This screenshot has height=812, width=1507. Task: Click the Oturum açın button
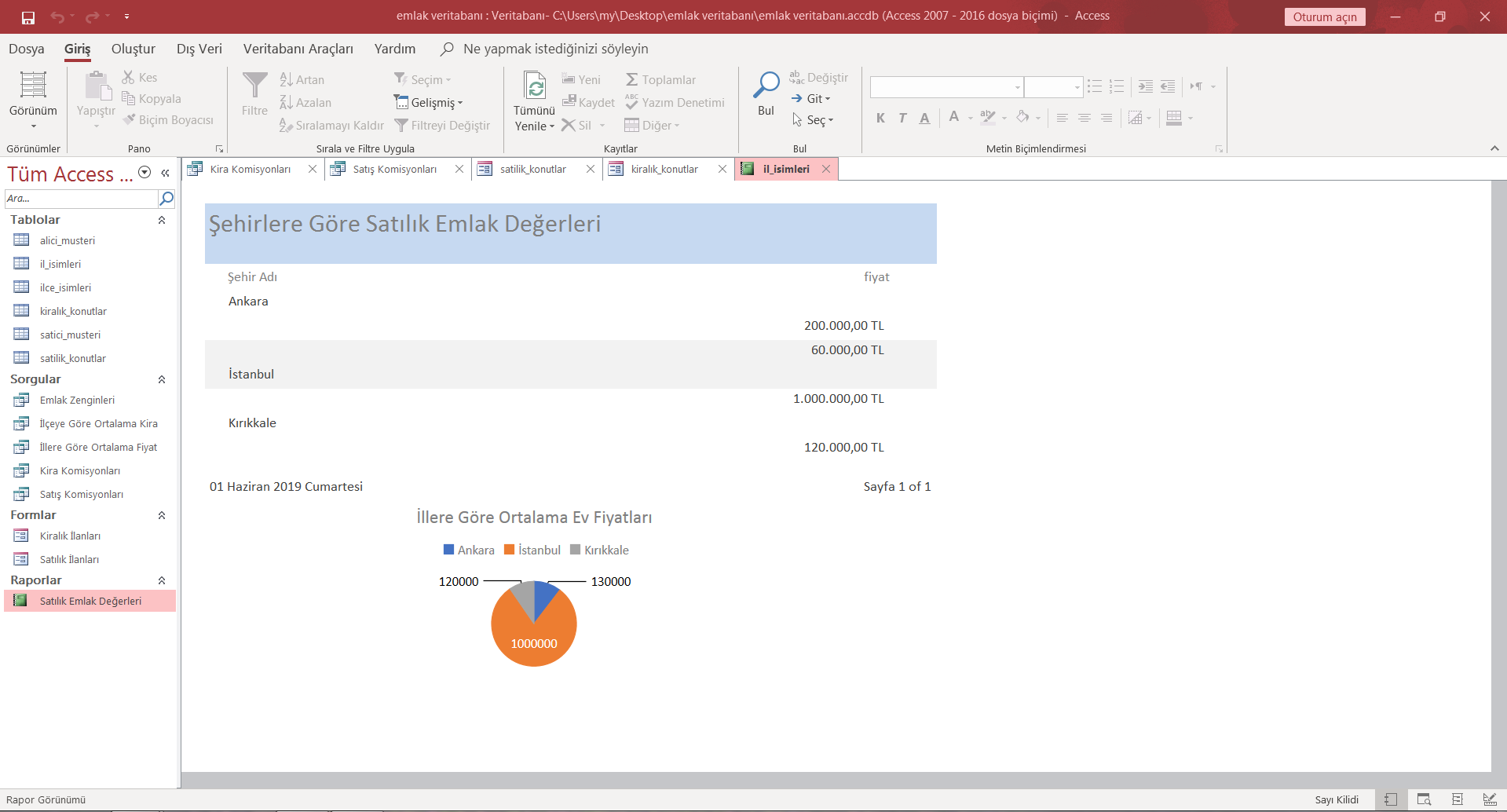pyautogui.click(x=1324, y=16)
